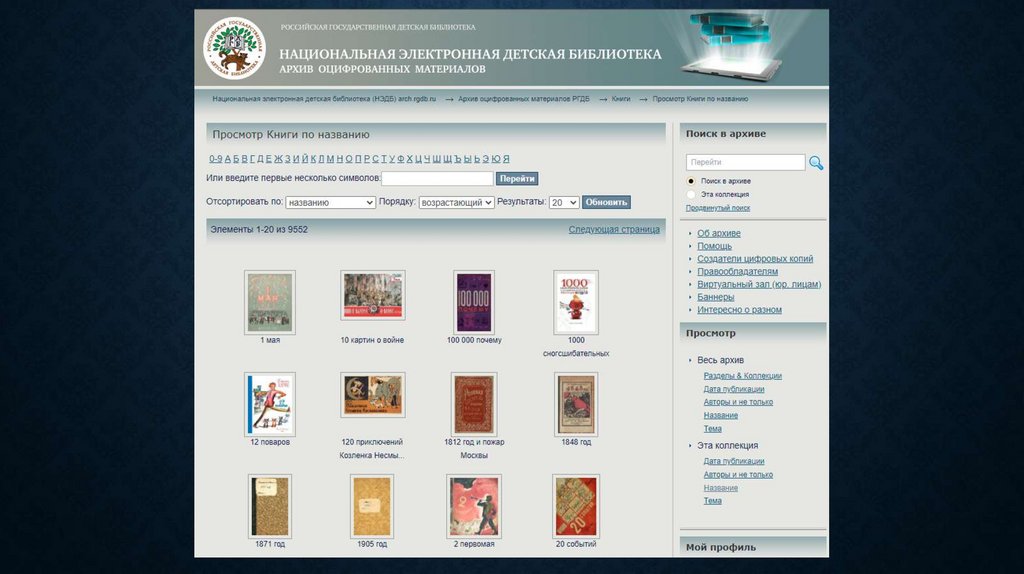The height and width of the screenshot is (574, 1024).
Task: Click the library's round logo in the header
Action: (234, 48)
